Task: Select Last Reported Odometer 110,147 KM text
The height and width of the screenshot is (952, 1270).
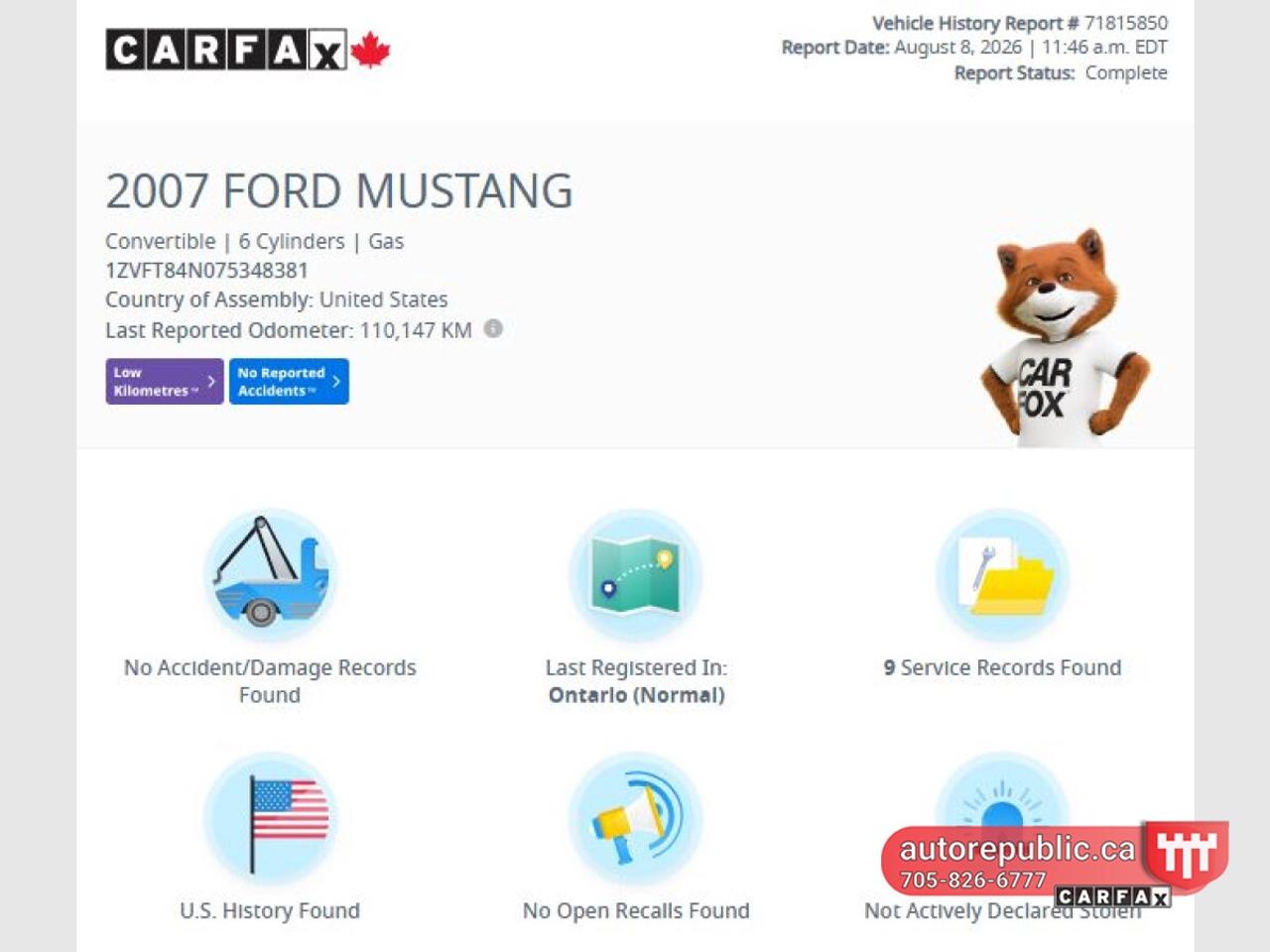Action: click(x=289, y=330)
